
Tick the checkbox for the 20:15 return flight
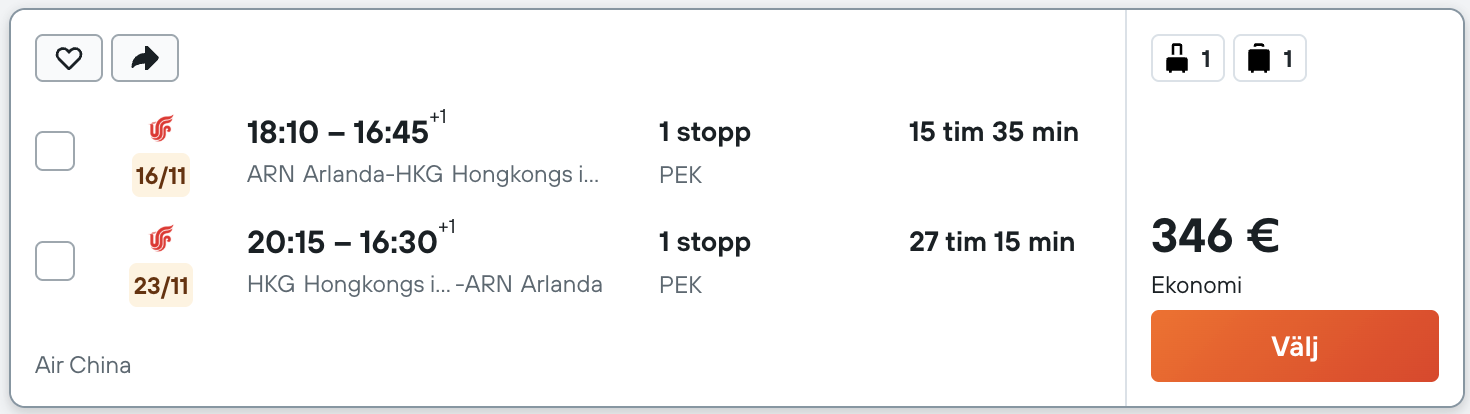click(x=55, y=261)
